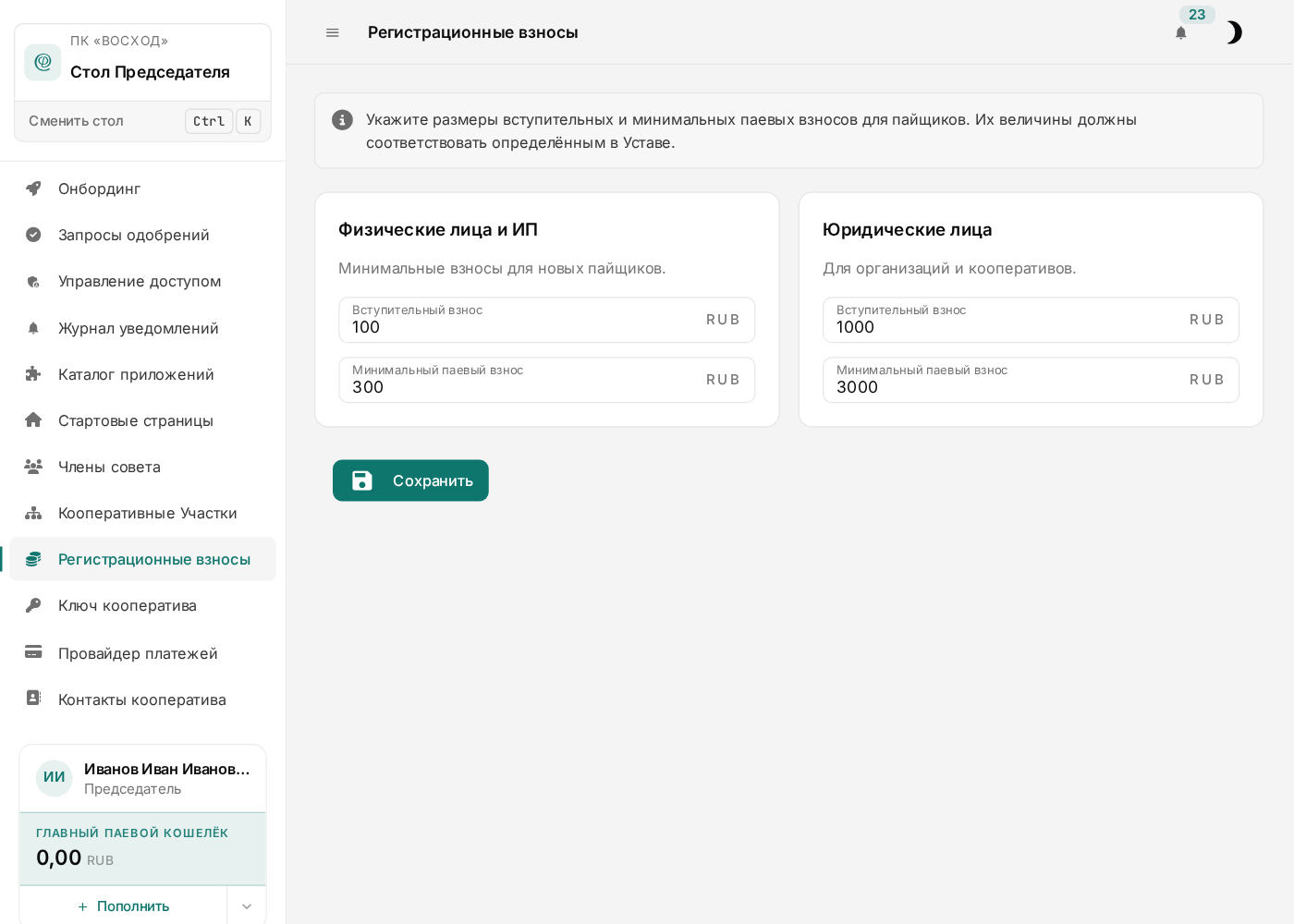1294x924 pixels.
Task: Click the Юридические лица card heading
Action: 907,229
